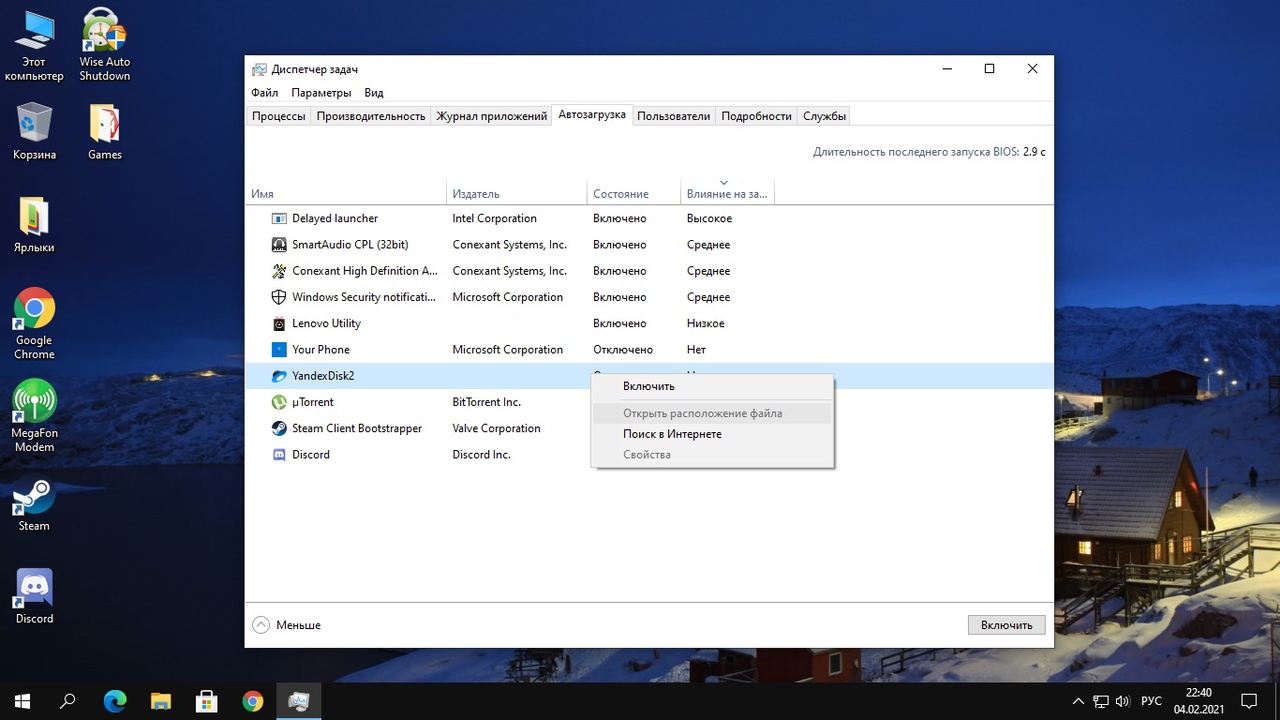Image resolution: width=1280 pixels, height=720 pixels.
Task: Switch to the Процессы tab
Action: pos(279,116)
